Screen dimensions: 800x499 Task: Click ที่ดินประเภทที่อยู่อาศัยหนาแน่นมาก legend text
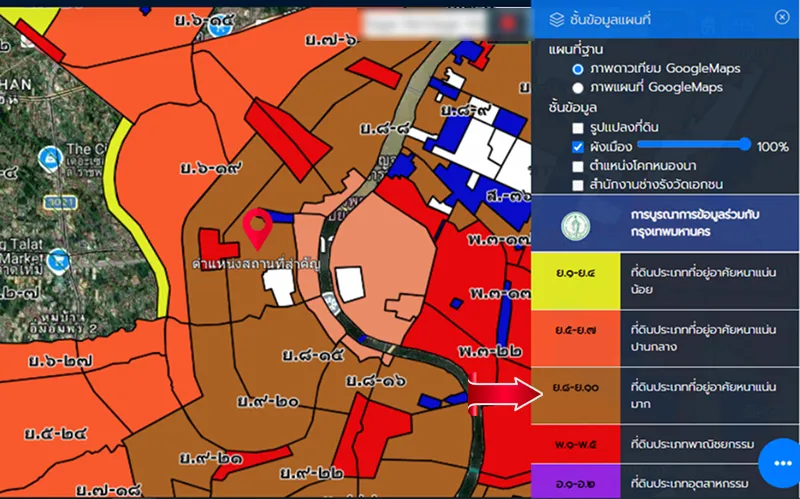click(703, 395)
